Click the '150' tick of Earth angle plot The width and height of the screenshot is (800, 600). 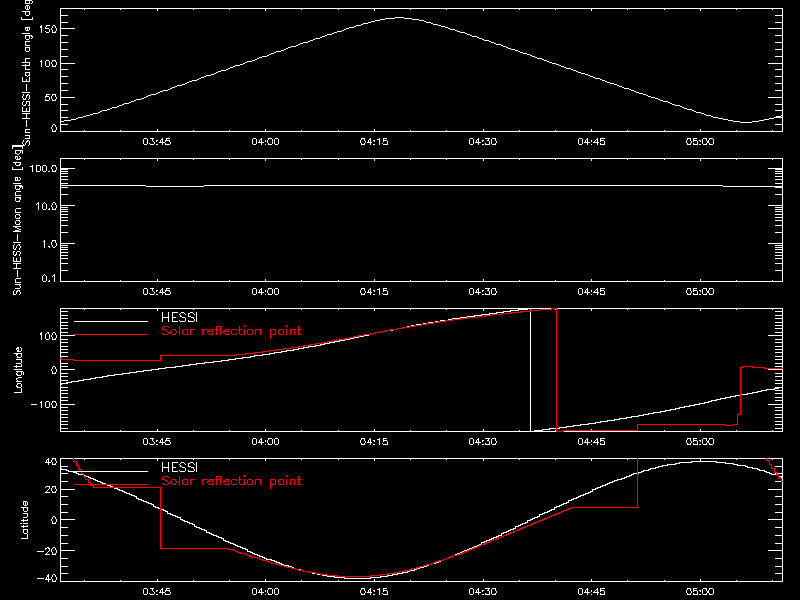(49, 30)
